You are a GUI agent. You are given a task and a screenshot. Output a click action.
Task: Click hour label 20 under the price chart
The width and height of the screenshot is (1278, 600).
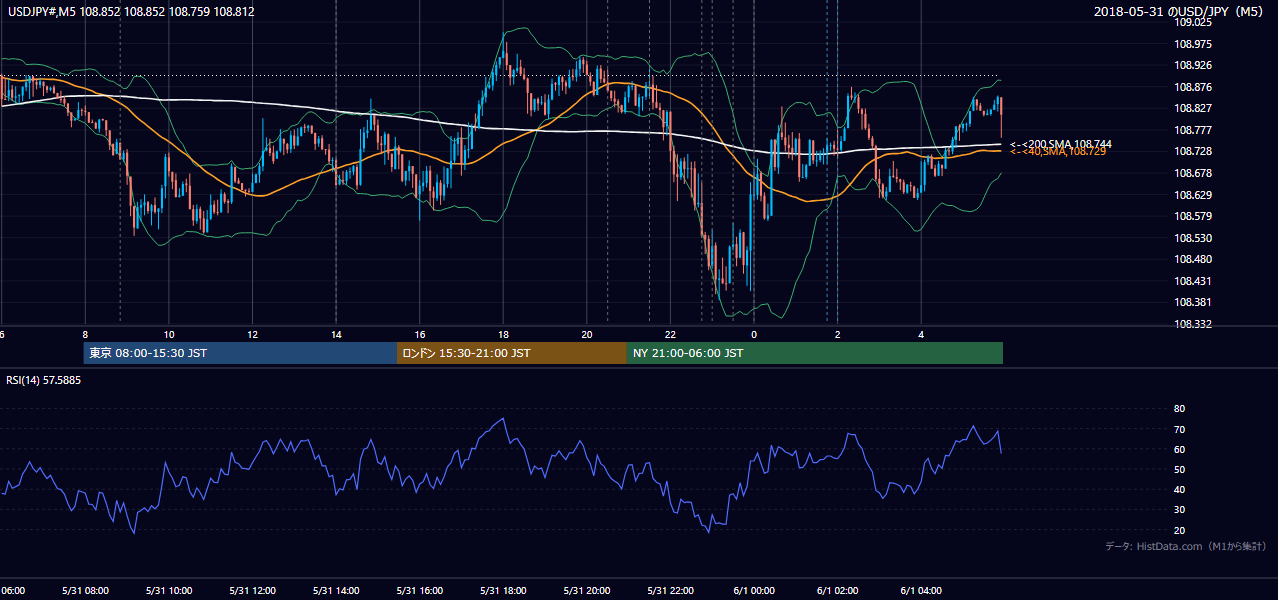click(587, 335)
